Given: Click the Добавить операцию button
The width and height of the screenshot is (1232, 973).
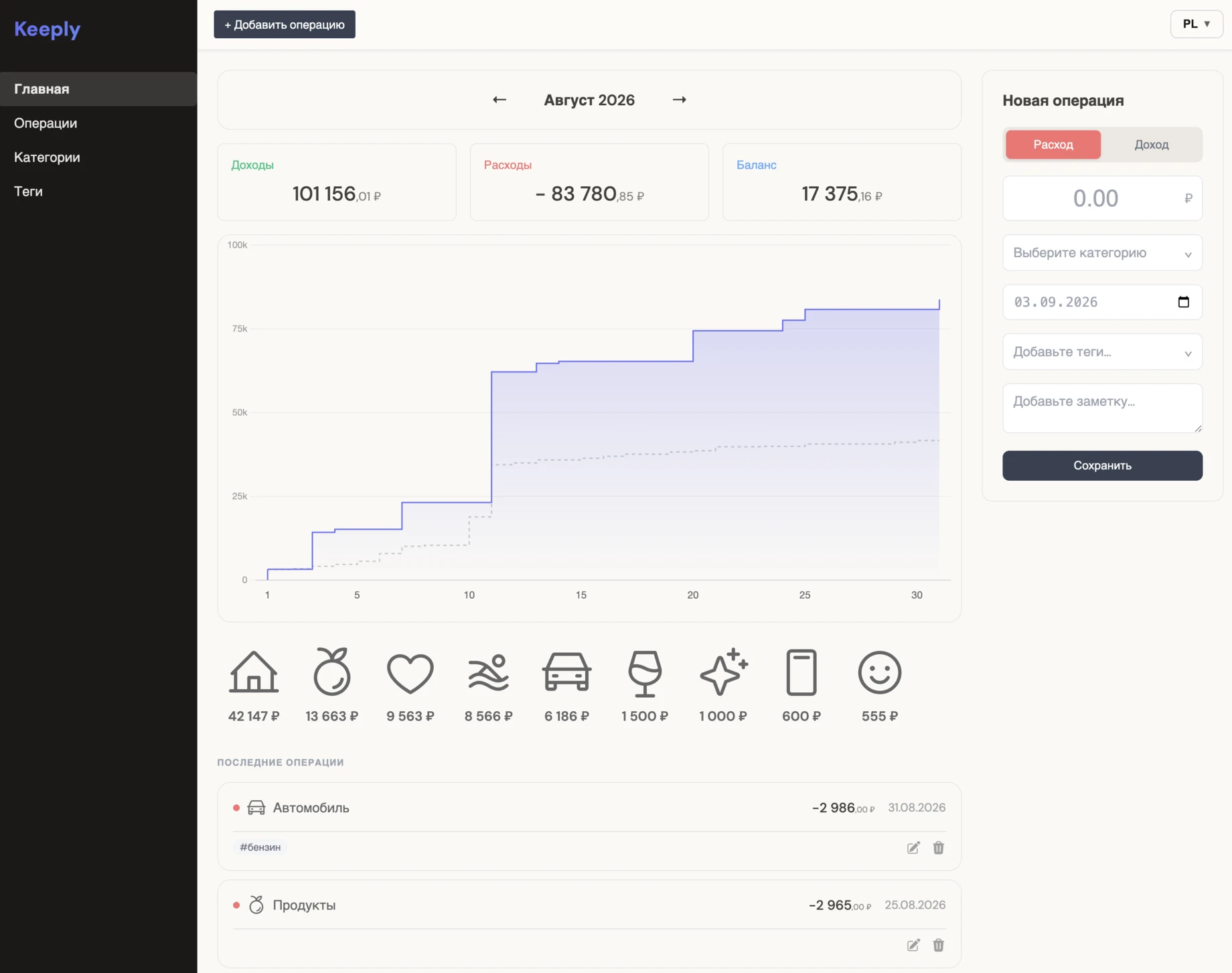Looking at the screenshot, I should tap(285, 25).
